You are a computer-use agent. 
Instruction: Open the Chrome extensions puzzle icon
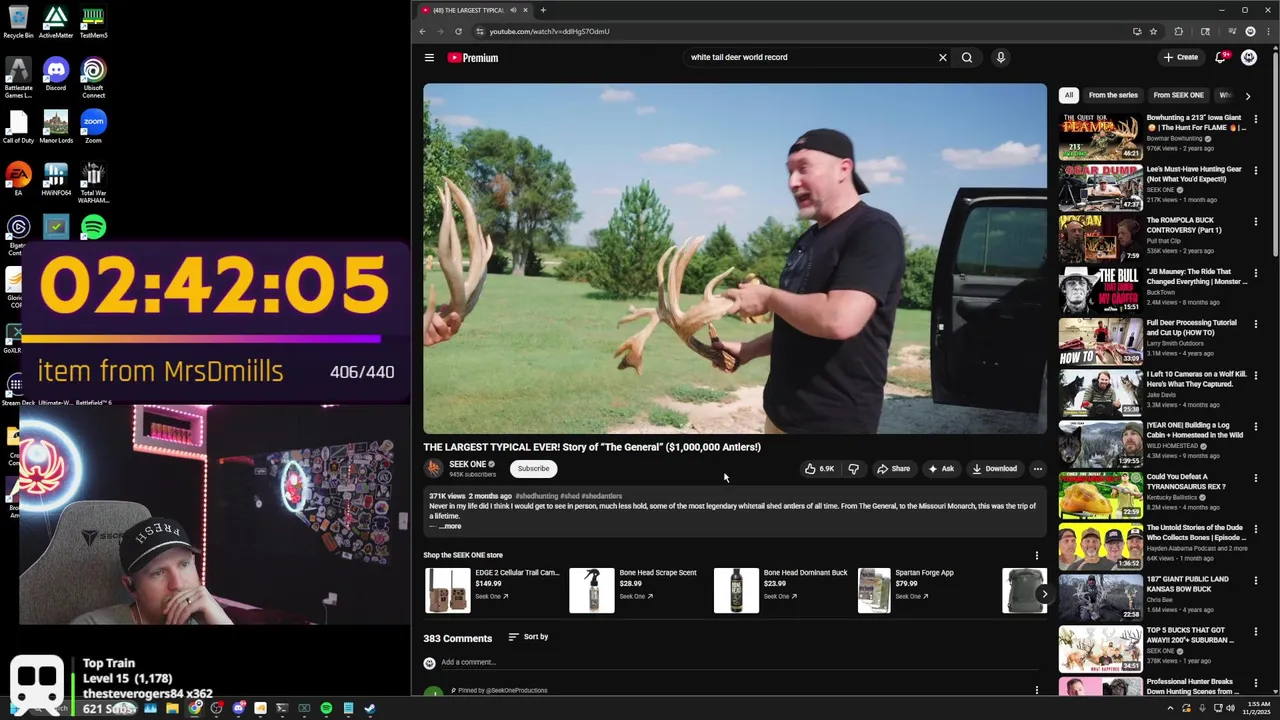1178,31
